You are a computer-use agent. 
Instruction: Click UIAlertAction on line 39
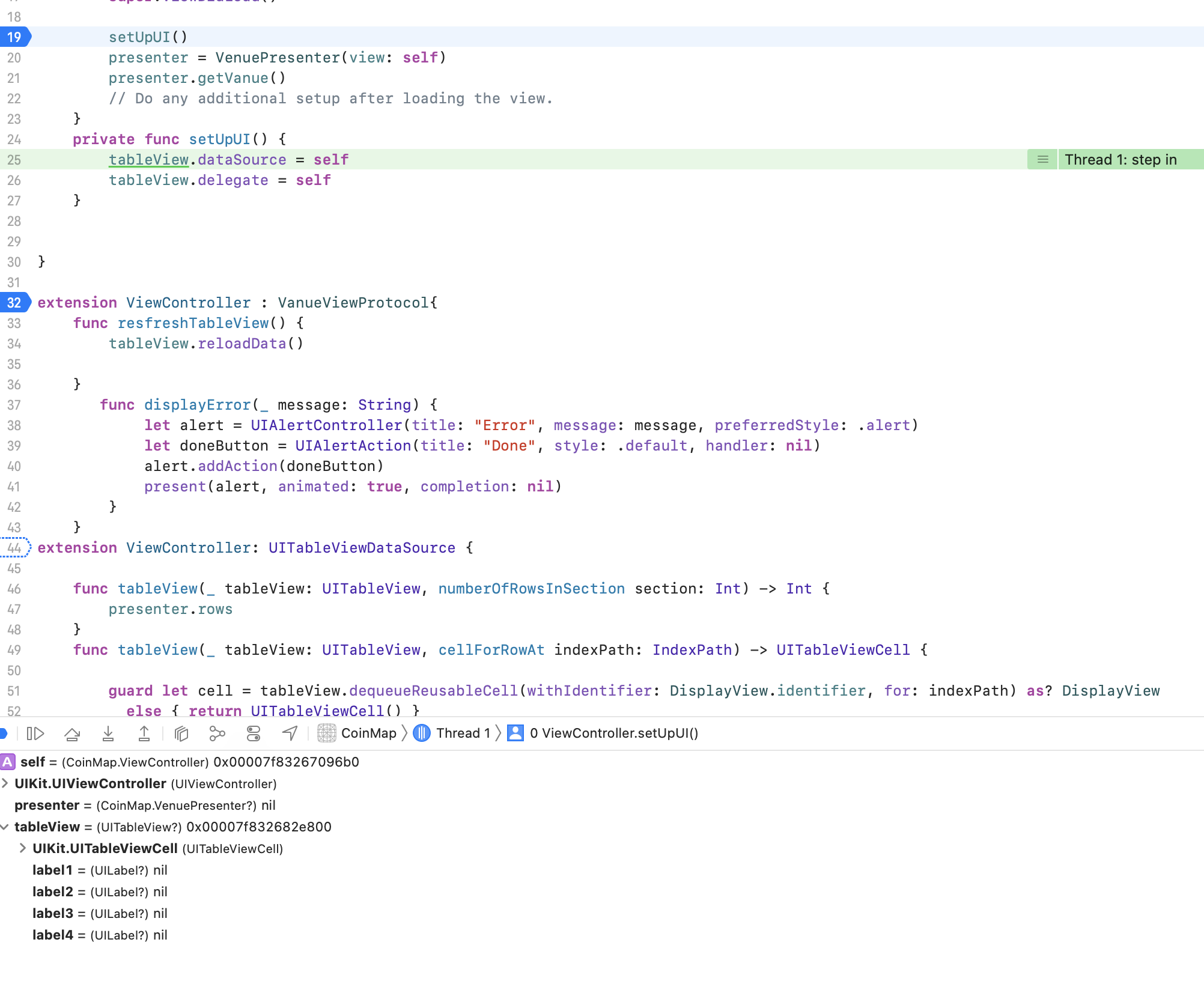[x=353, y=446]
